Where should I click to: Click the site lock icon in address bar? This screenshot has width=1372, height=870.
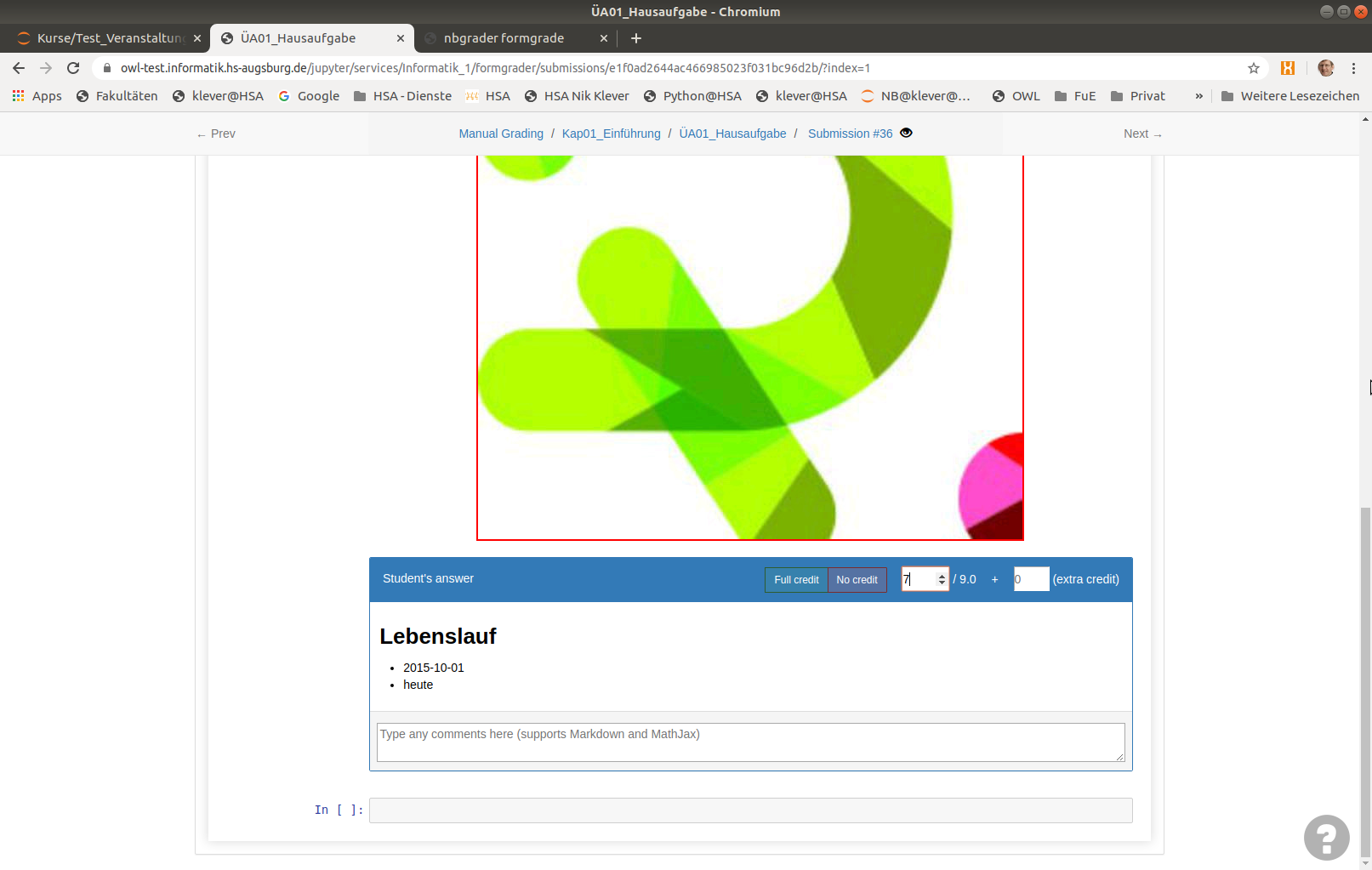pos(107,68)
